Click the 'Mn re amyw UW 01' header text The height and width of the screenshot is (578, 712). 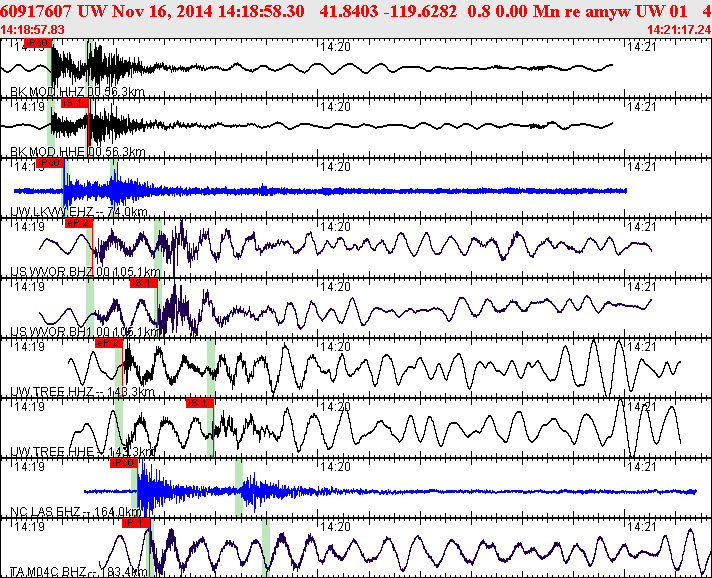[x=609, y=11]
